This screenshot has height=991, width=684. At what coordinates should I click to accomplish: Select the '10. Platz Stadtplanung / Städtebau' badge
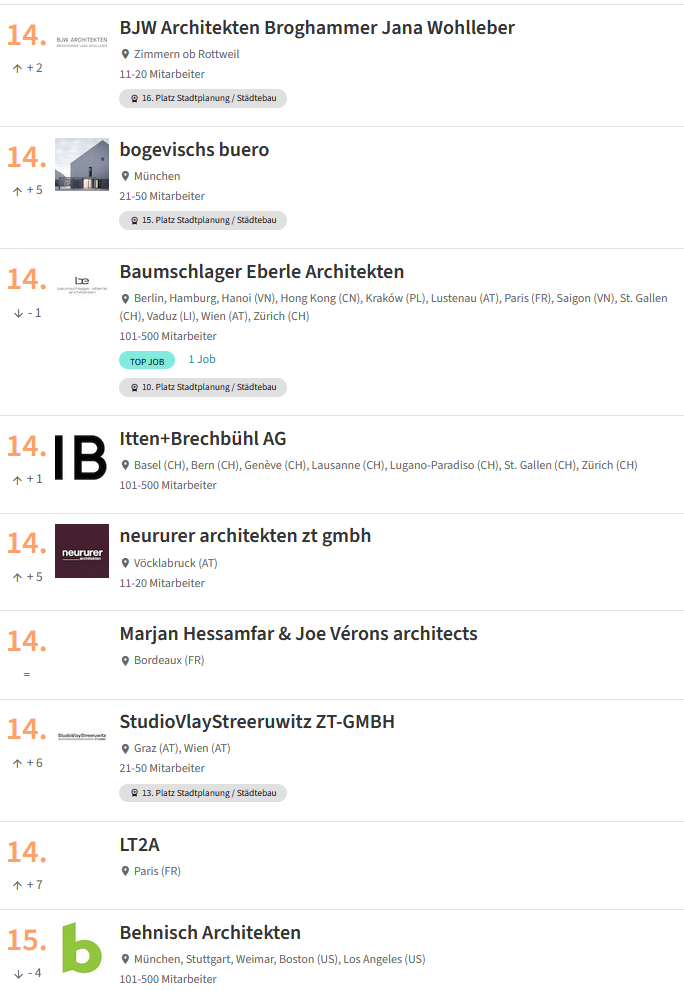click(203, 387)
